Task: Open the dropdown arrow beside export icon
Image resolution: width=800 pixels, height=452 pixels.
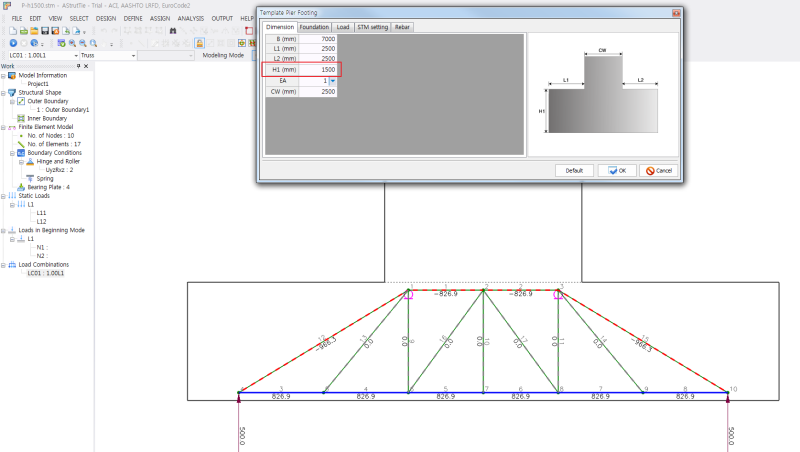Action: [84, 32]
